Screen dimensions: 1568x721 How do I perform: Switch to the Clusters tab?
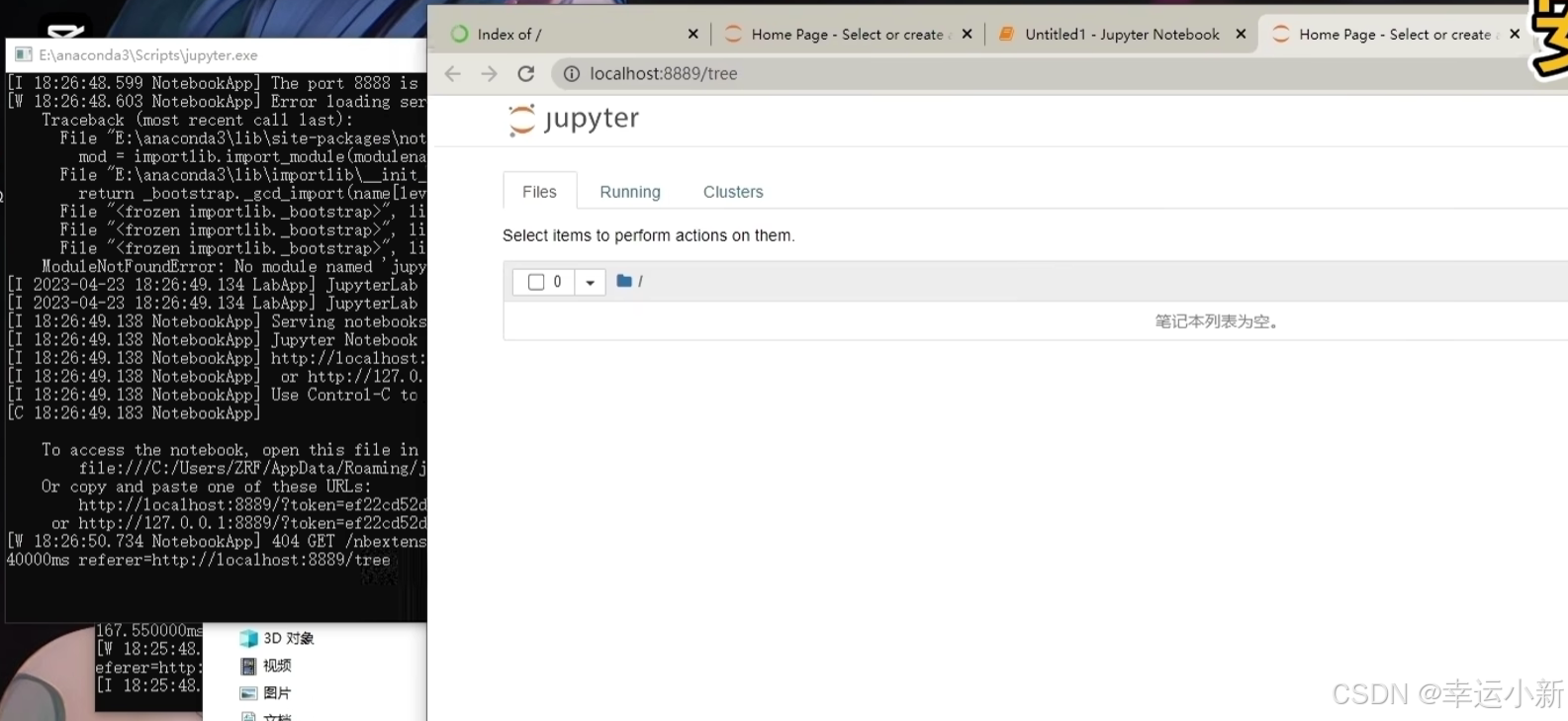(733, 192)
